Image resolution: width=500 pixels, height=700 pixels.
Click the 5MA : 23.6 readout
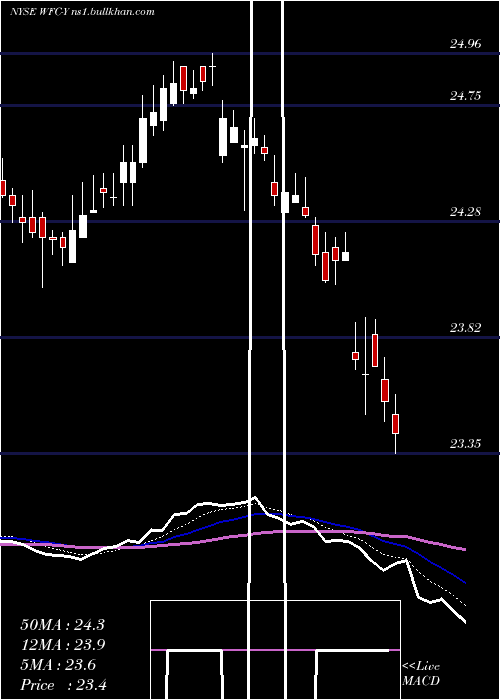coord(58,665)
